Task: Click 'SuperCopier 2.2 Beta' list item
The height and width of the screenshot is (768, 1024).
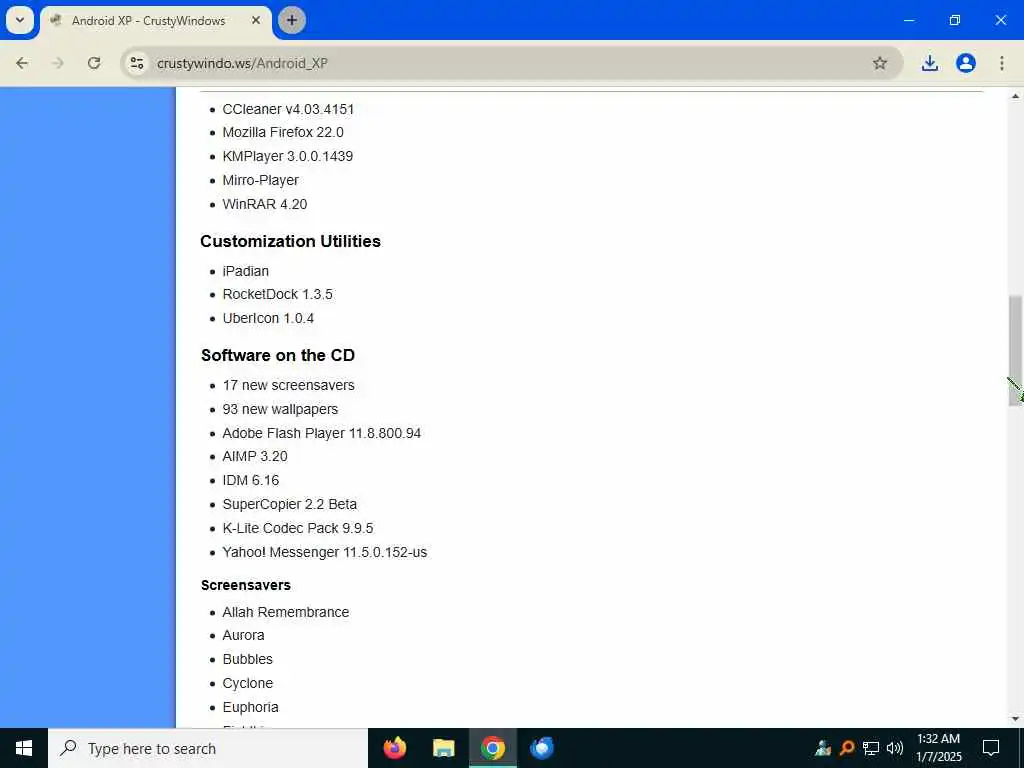Action: [x=289, y=505]
